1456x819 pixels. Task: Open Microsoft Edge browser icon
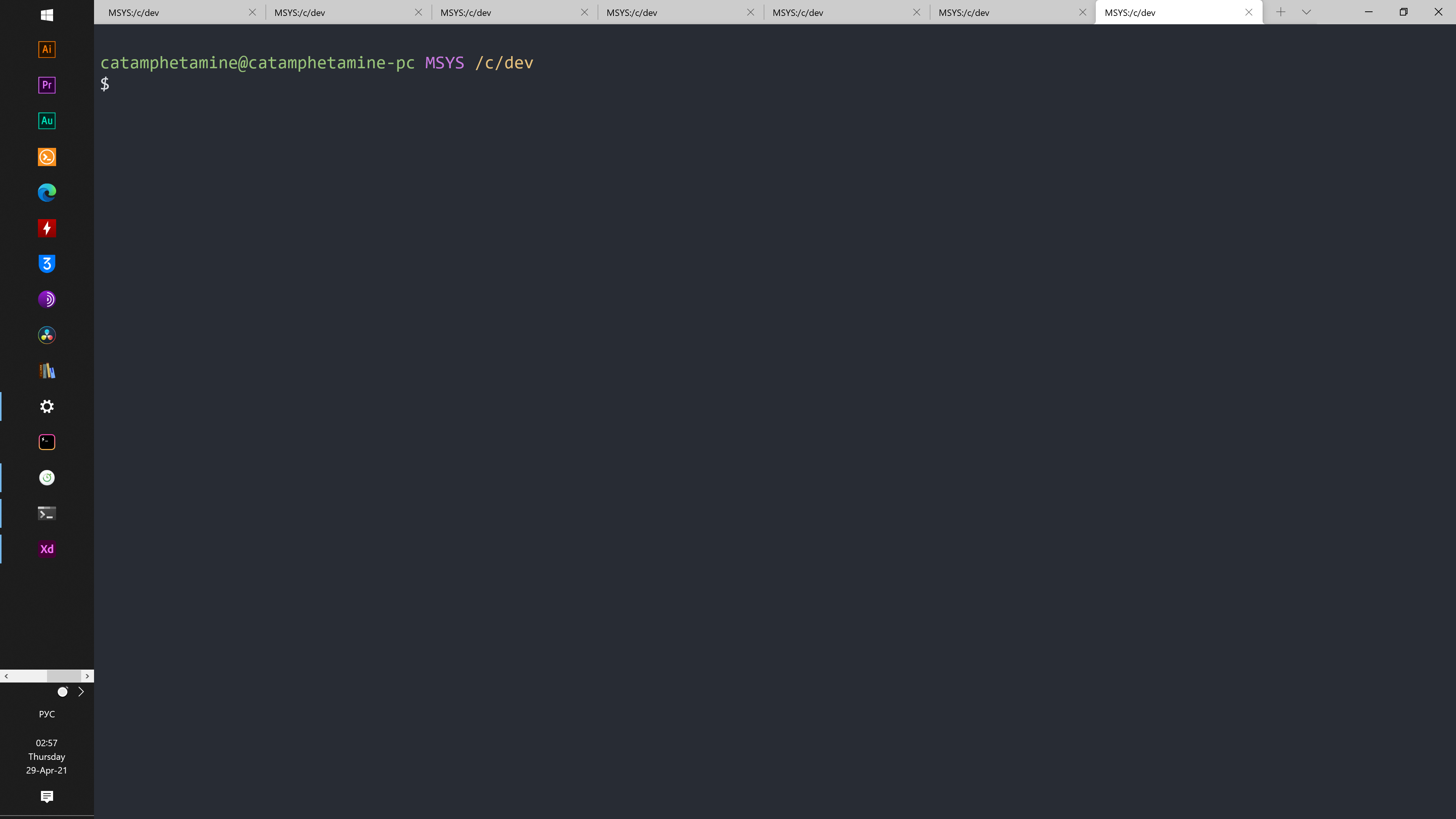[x=47, y=192]
